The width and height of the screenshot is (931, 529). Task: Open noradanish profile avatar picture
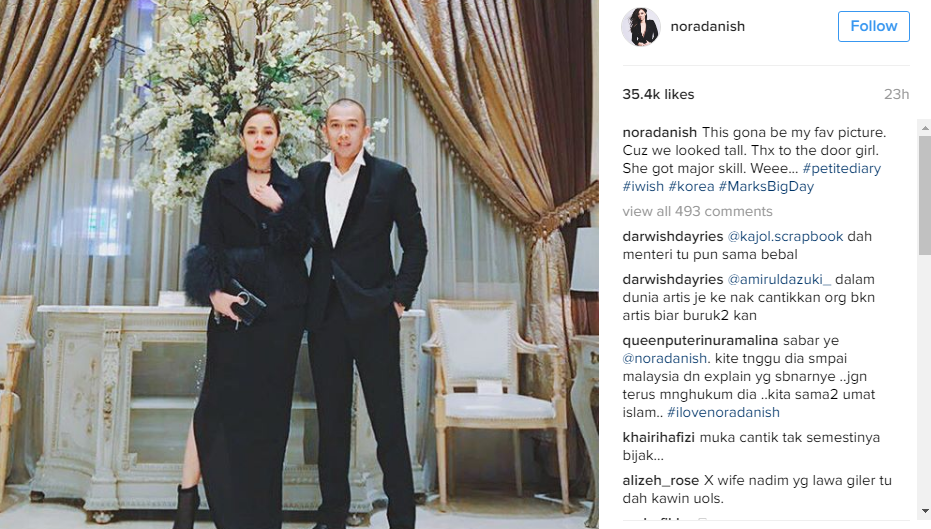641,27
